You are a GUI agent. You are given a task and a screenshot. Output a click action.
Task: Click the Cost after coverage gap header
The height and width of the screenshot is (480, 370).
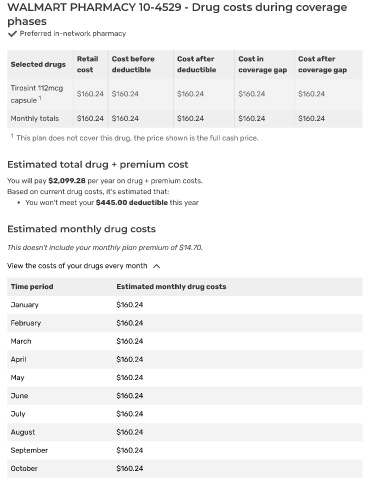pyautogui.click(x=322, y=64)
